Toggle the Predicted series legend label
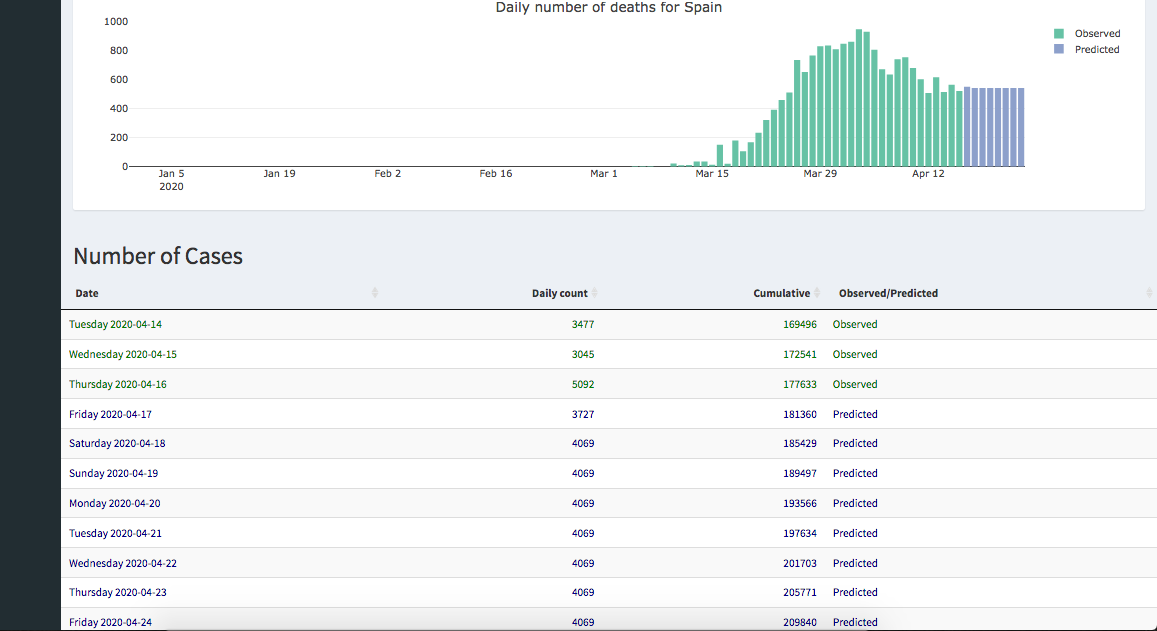Screen dimensions: 1157x631 (1097, 50)
